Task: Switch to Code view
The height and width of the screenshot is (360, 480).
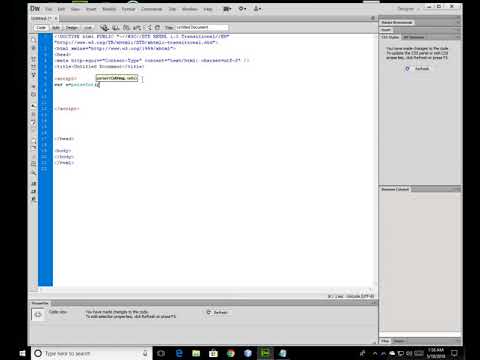Action: click(x=41, y=28)
